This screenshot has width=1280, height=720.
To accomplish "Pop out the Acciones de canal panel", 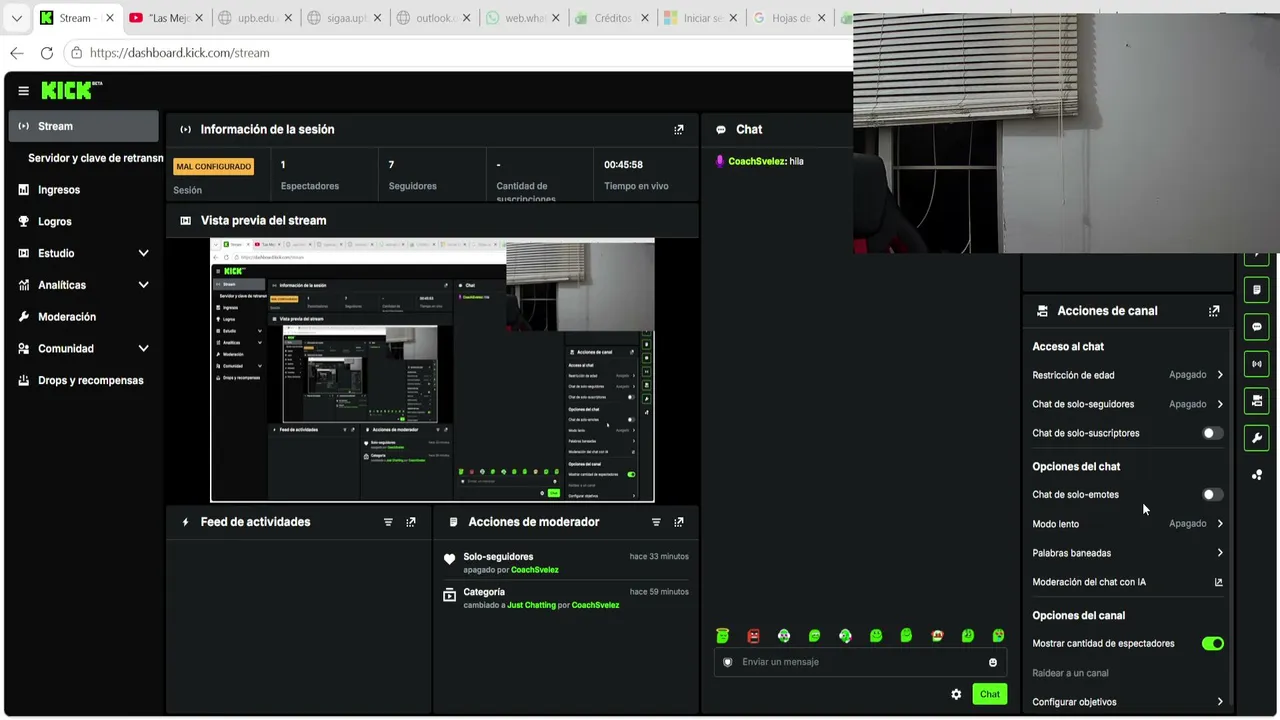I will pos(1214,311).
